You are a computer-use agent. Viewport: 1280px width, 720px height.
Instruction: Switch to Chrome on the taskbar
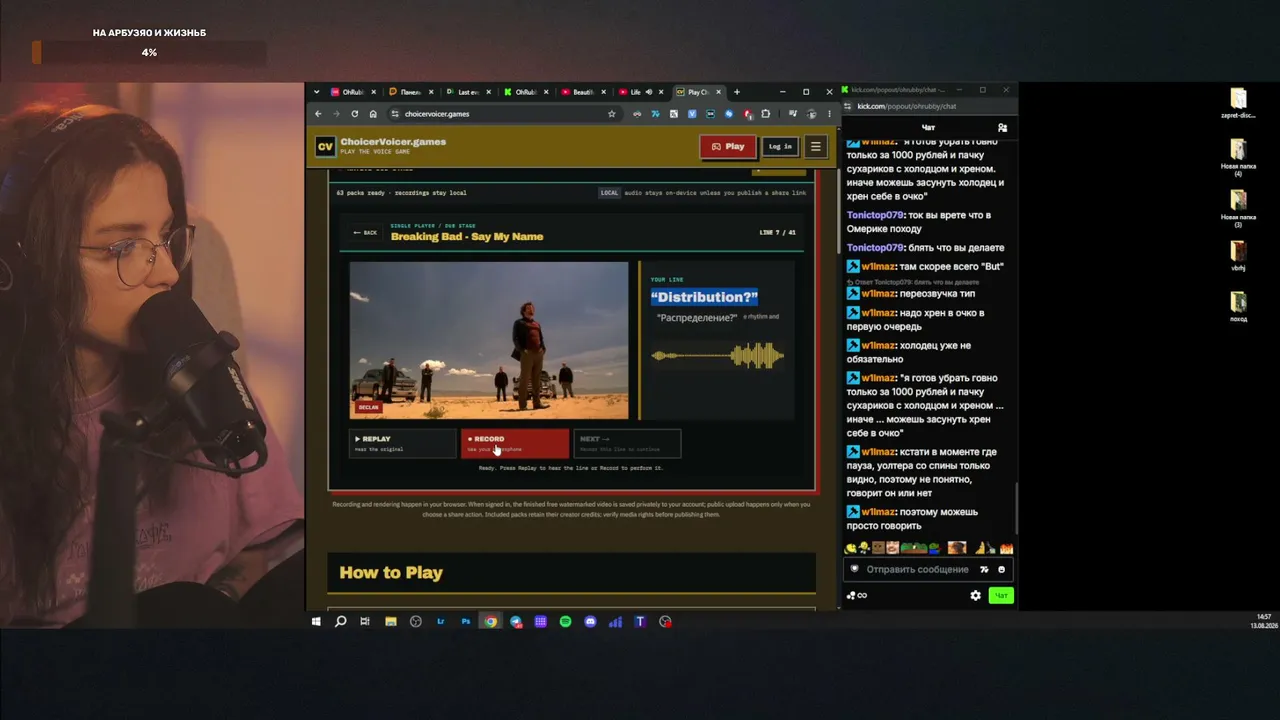490,622
